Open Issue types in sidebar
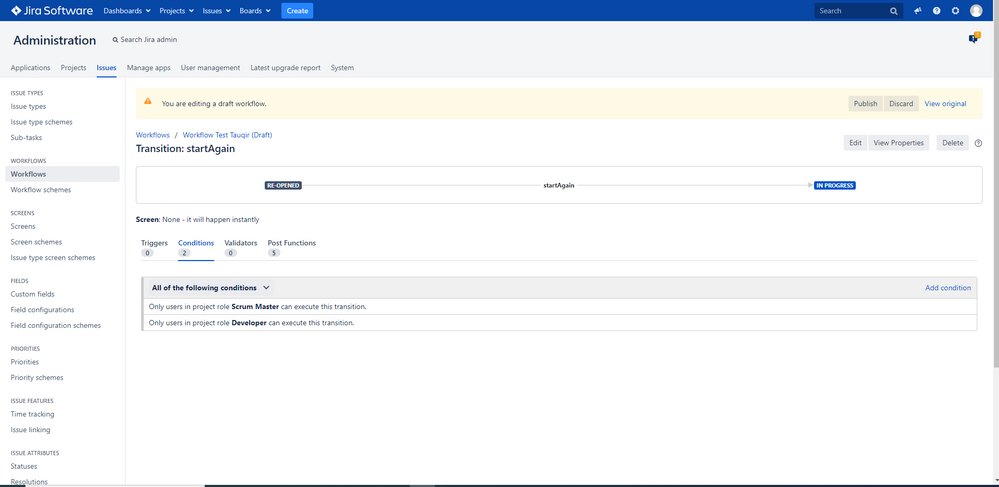 (x=29, y=106)
